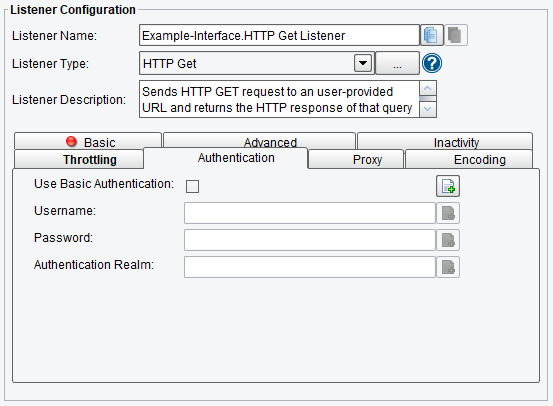Click the description scrollbar up arrow
The width and height of the screenshot is (553, 406).
tap(428, 88)
